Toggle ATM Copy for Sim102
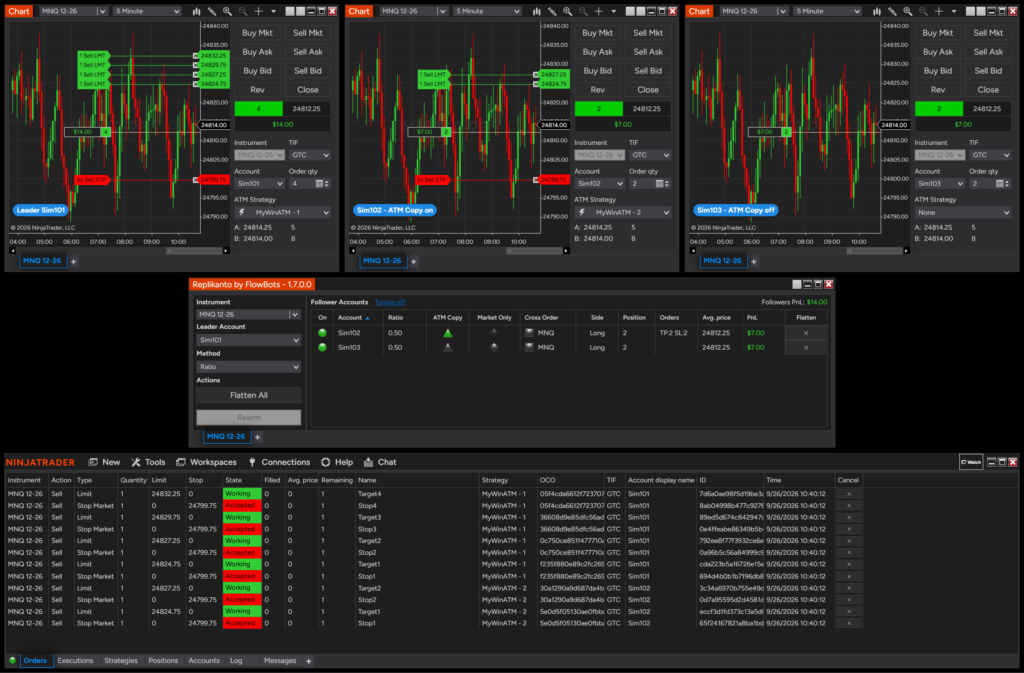 coord(447,333)
